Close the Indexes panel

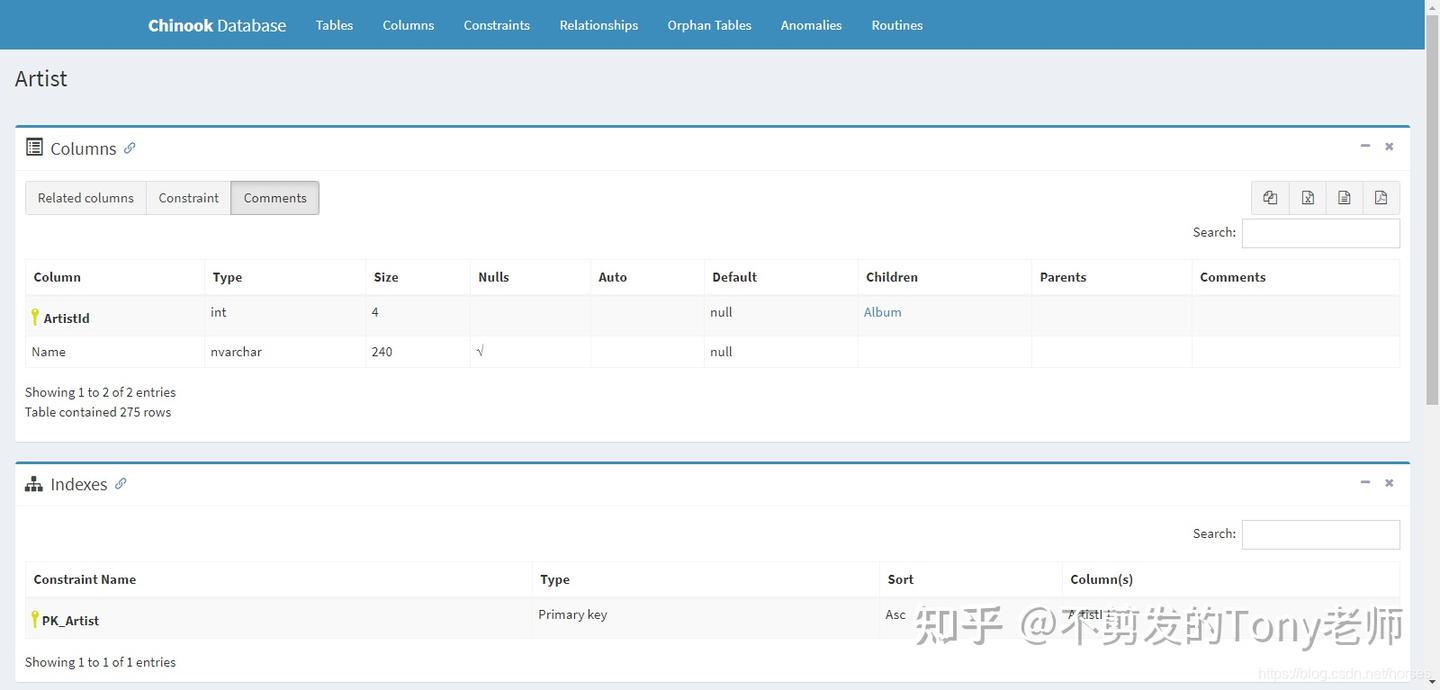(x=1388, y=482)
